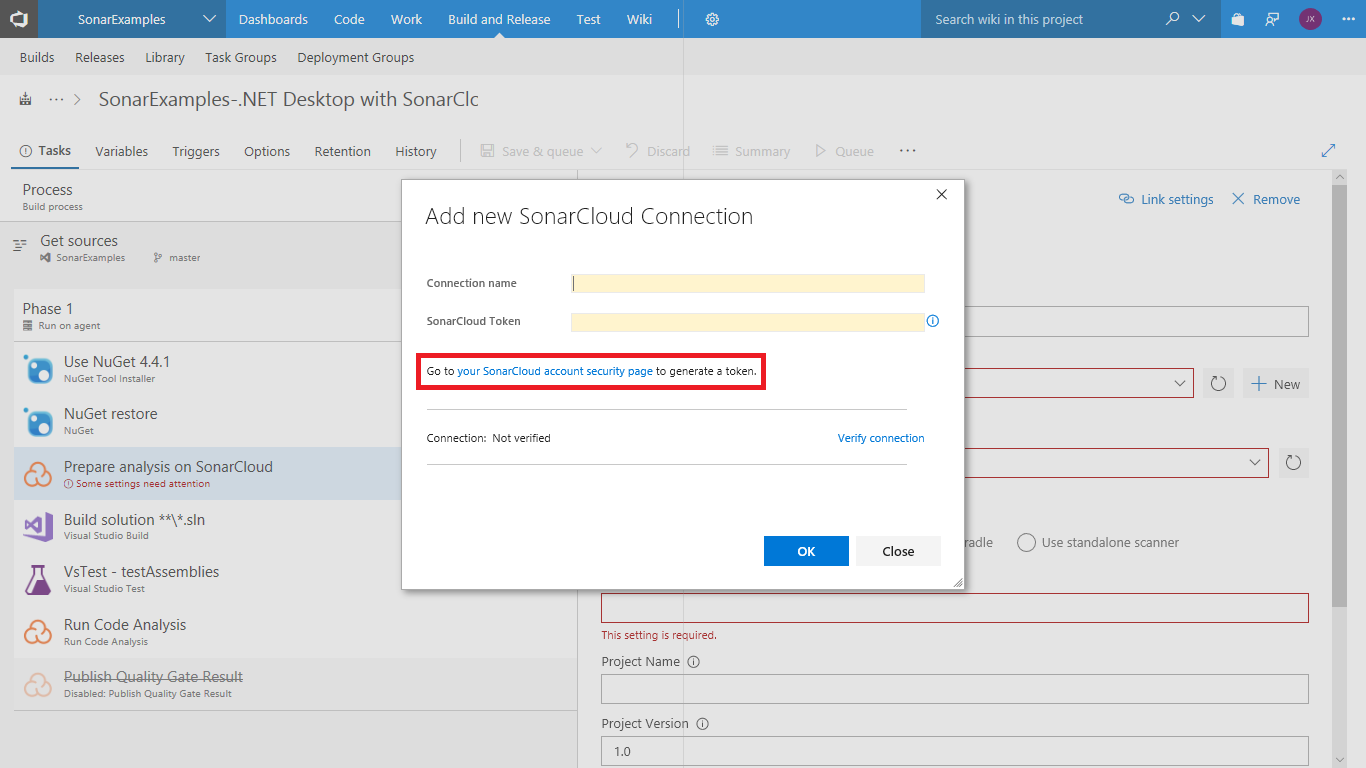Close the Add new SonarCloud Connection dialog

coord(941,195)
